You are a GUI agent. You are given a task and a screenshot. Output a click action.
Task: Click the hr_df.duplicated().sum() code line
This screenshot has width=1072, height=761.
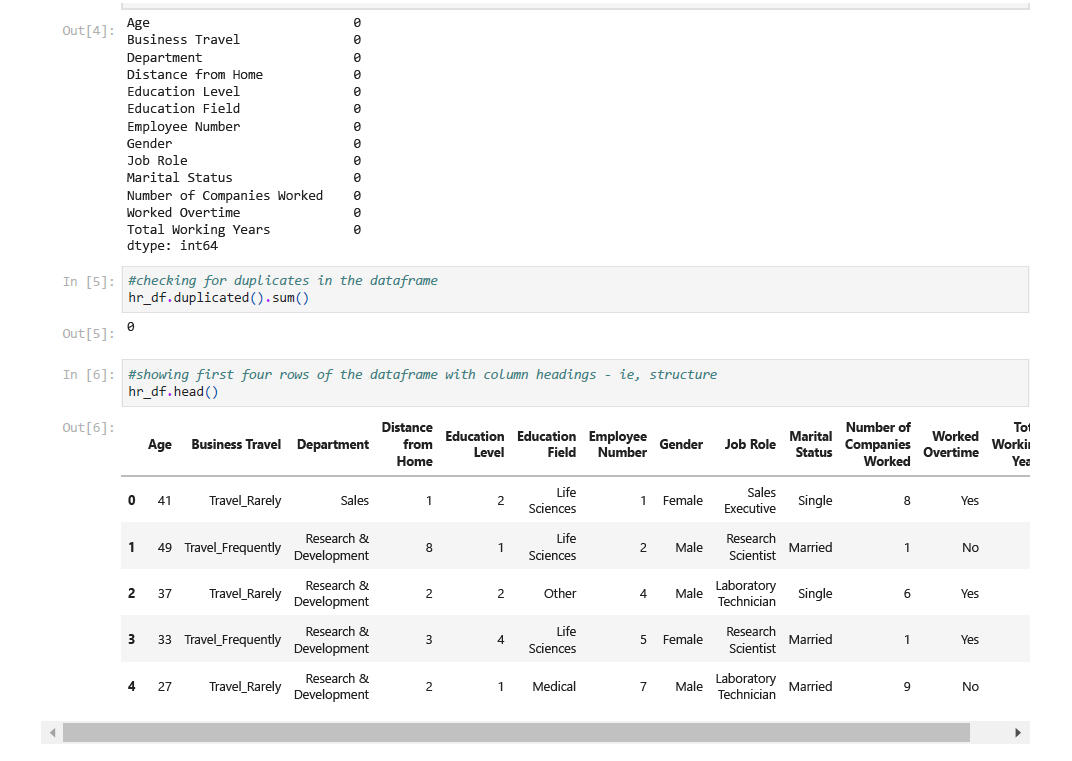pyautogui.click(x=219, y=298)
